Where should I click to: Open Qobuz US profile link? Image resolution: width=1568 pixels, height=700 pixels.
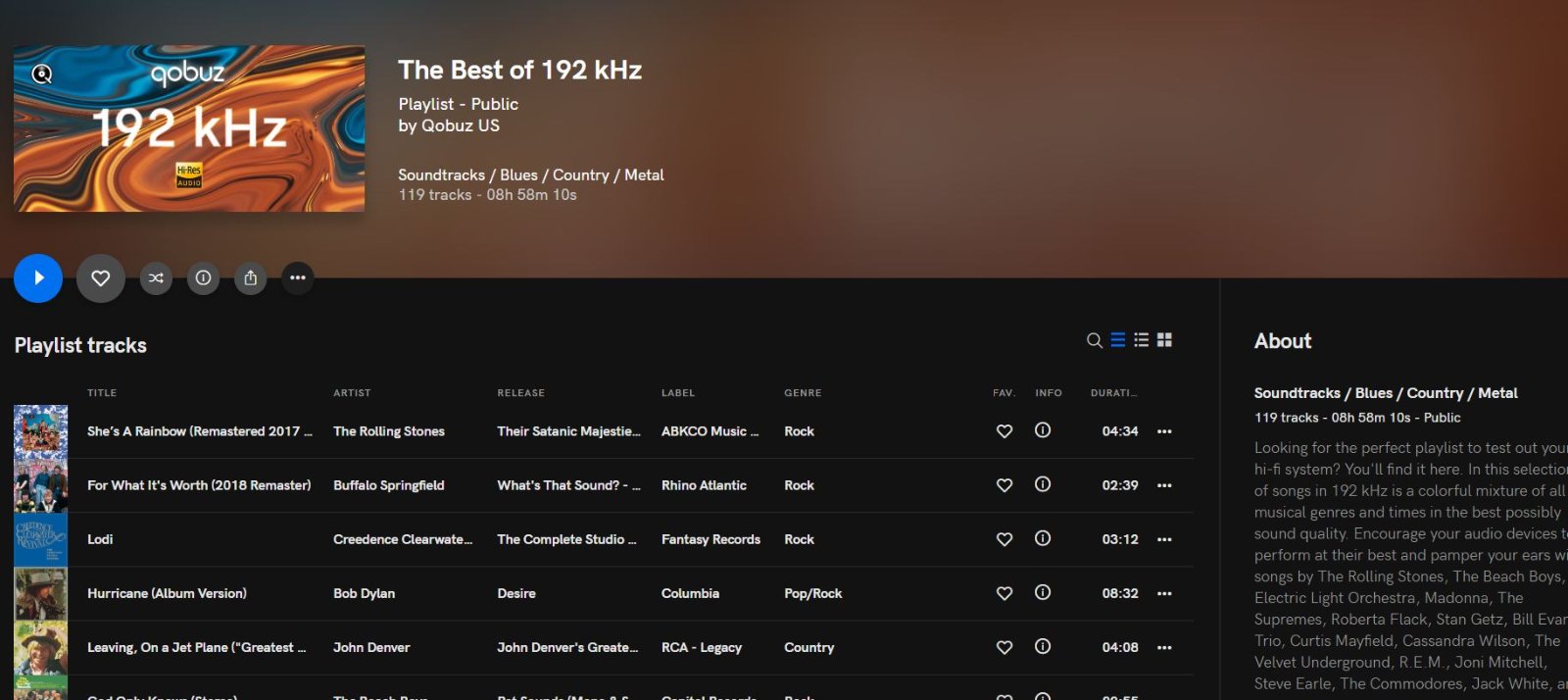pyautogui.click(x=461, y=125)
